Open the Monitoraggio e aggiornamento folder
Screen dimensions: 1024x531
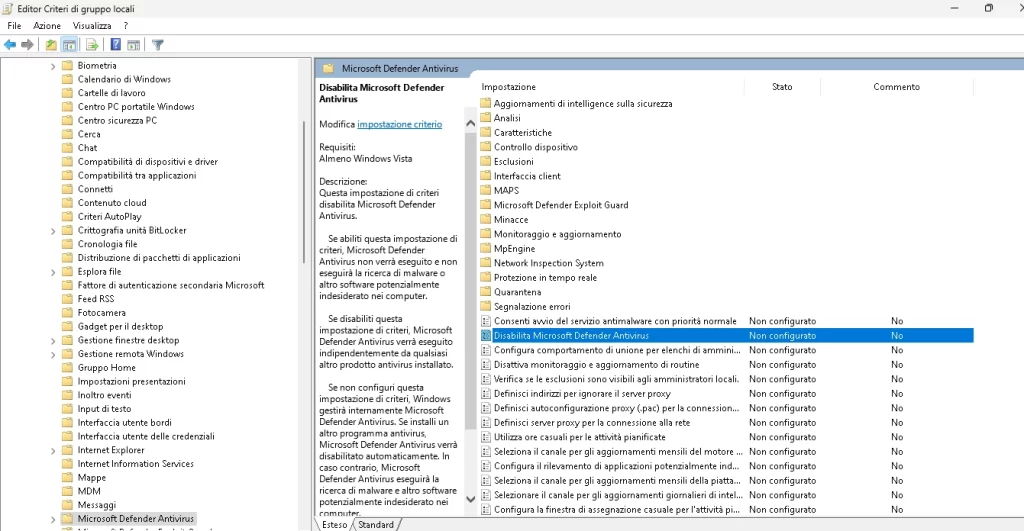click(558, 234)
